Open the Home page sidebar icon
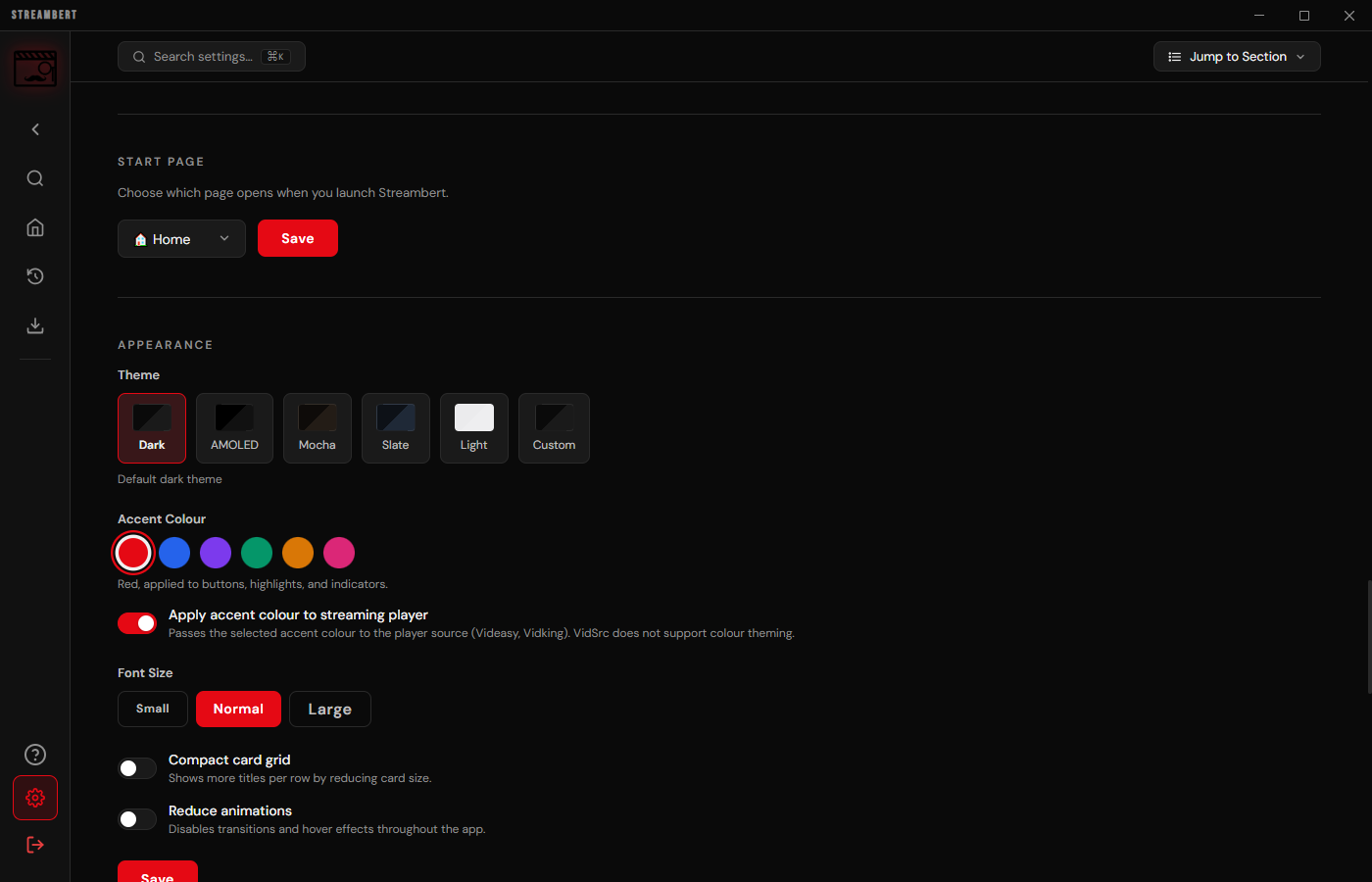Viewport: 1372px width, 882px height. click(x=35, y=227)
